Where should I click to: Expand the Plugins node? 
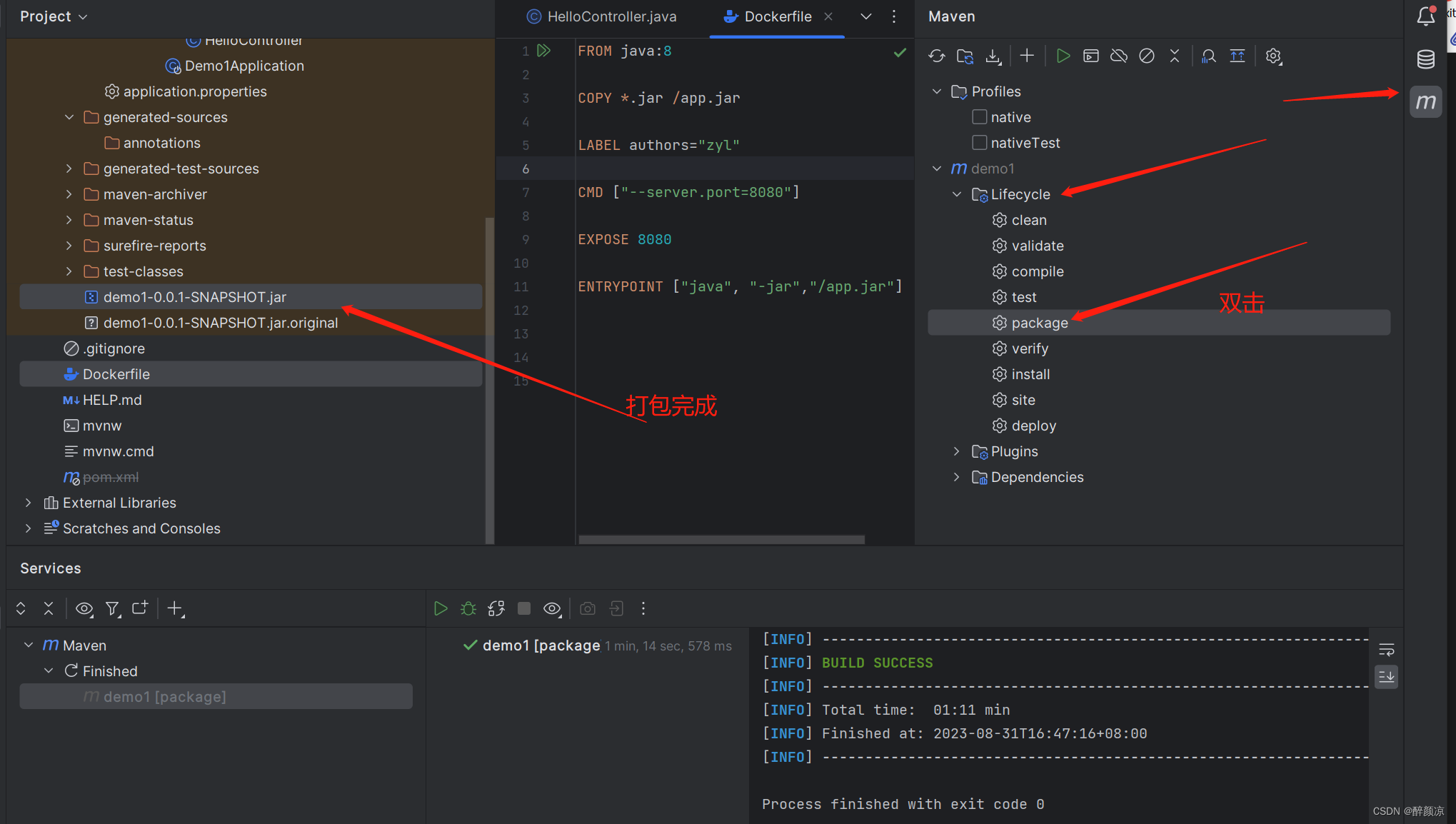click(957, 451)
